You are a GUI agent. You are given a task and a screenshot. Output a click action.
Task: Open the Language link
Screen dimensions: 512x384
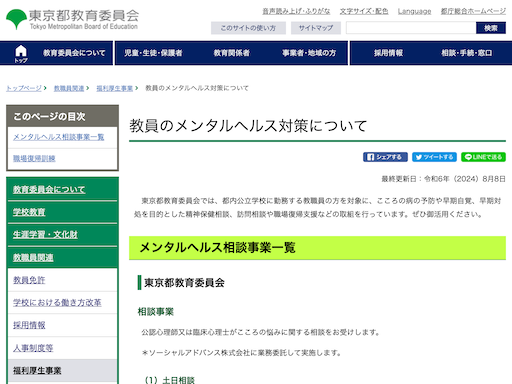click(x=414, y=11)
